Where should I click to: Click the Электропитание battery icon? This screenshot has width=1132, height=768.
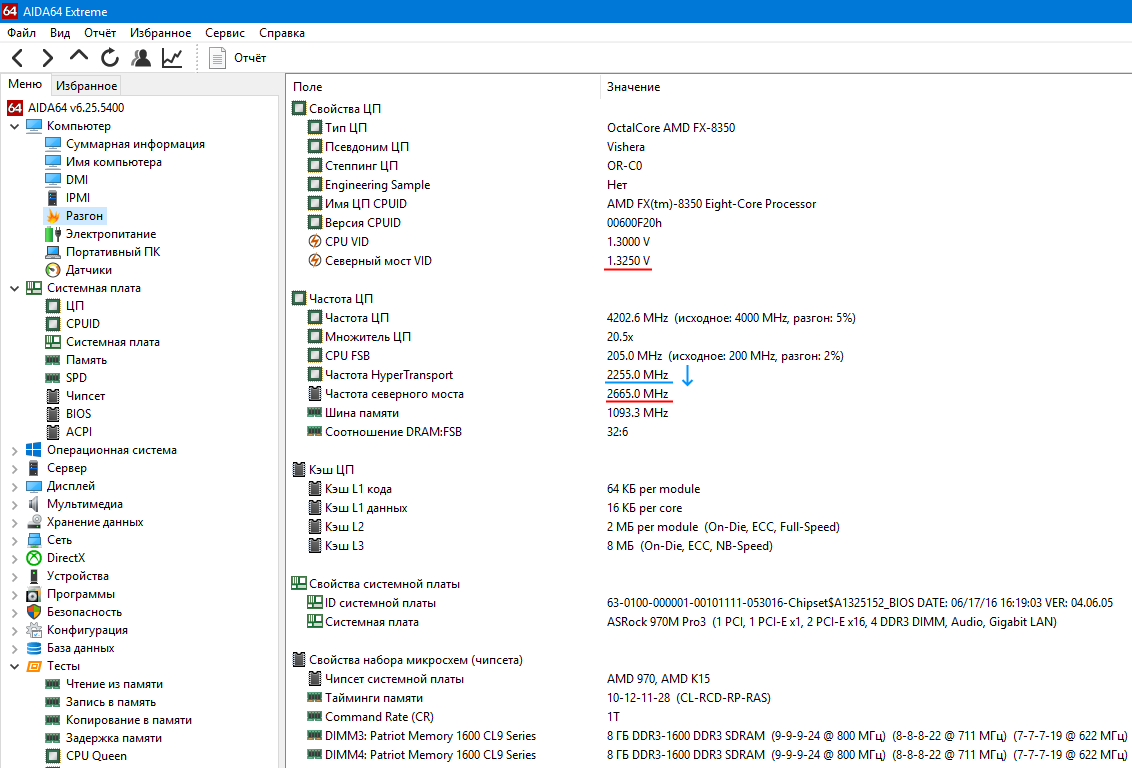pyautogui.click(x=53, y=234)
